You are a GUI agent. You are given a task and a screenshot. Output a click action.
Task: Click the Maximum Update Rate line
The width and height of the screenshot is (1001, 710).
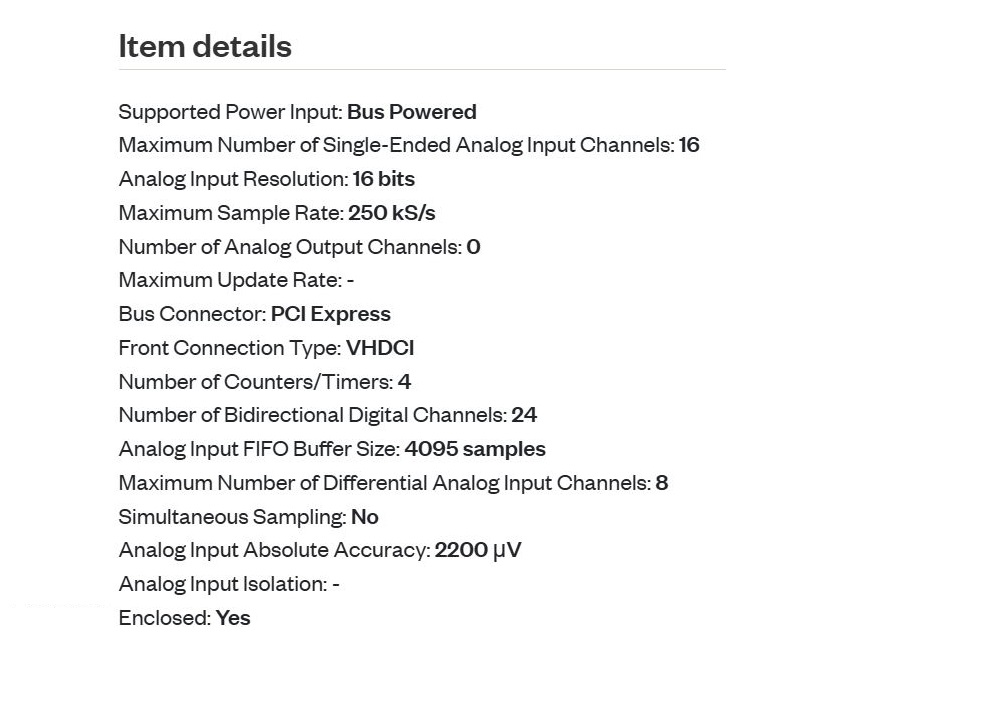click(236, 280)
